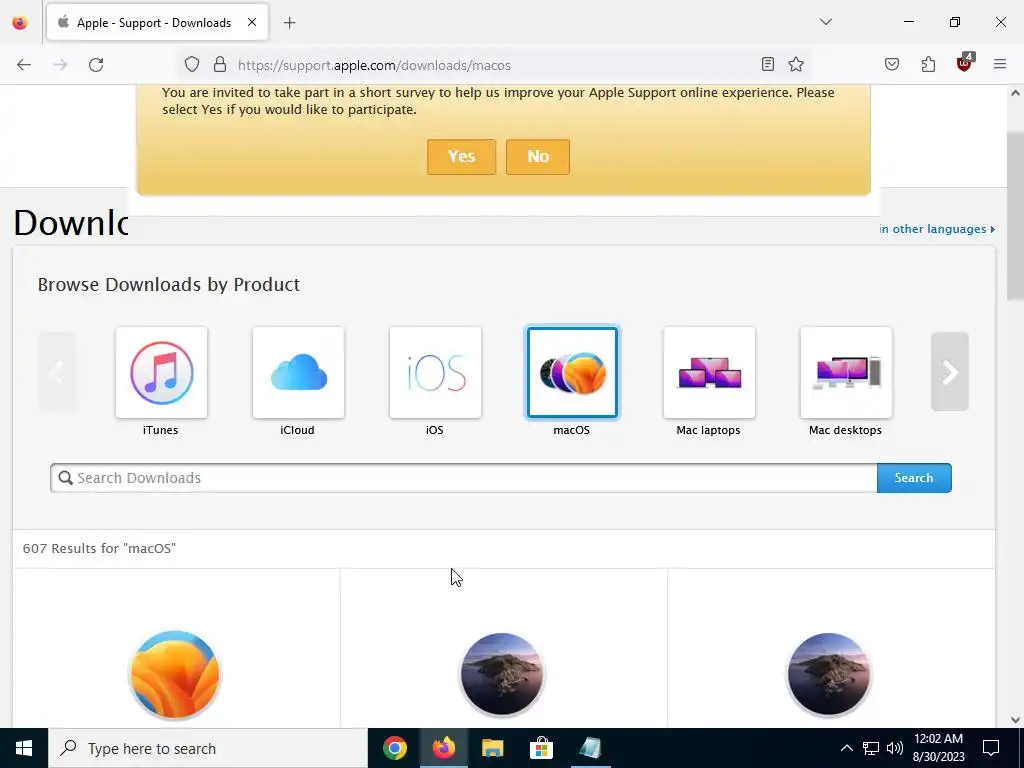This screenshot has width=1024, height=768.
Task: Open the Firefox hamburger menu
Action: tap(1000, 64)
